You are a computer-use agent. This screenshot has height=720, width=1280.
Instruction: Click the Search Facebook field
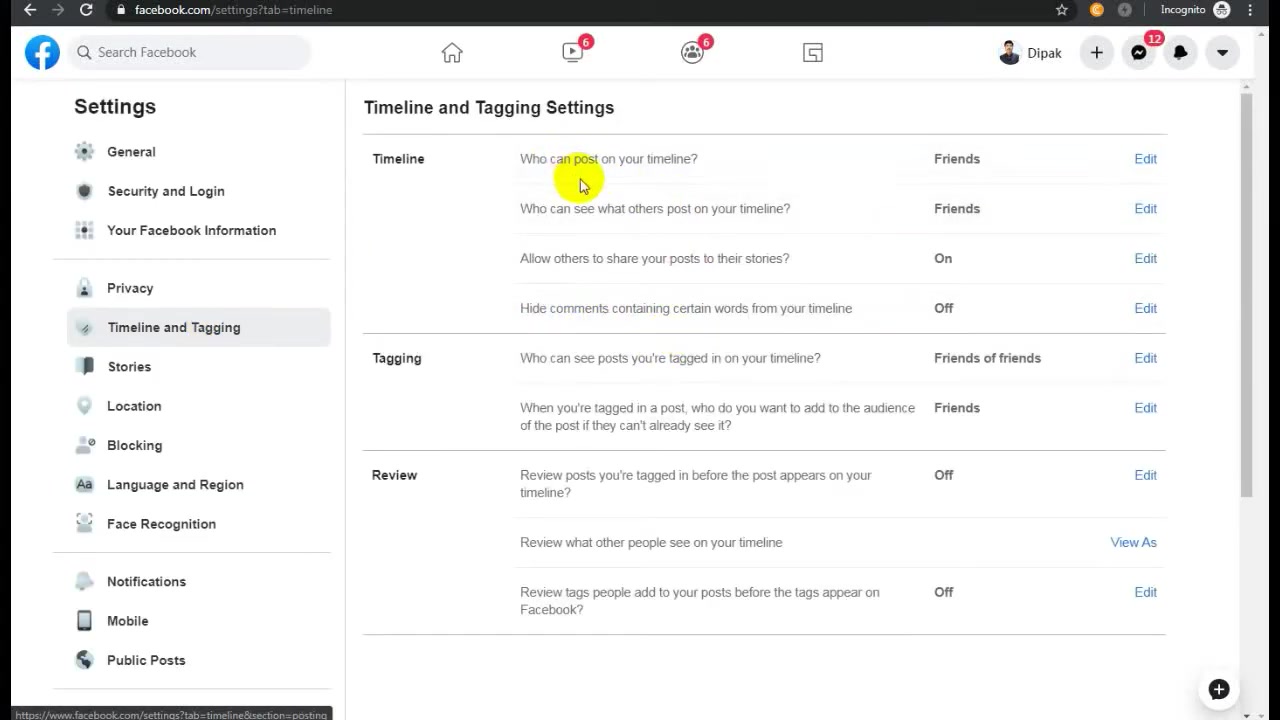pos(190,52)
